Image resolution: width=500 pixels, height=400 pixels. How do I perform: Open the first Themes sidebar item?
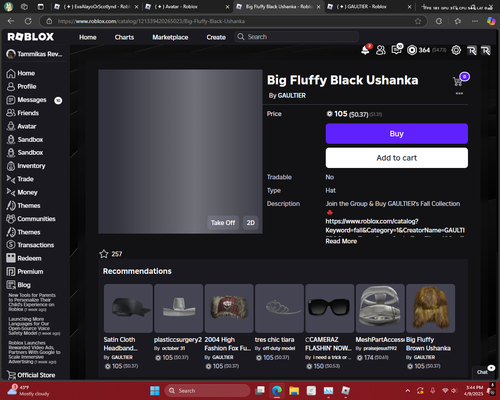[x=23, y=206]
